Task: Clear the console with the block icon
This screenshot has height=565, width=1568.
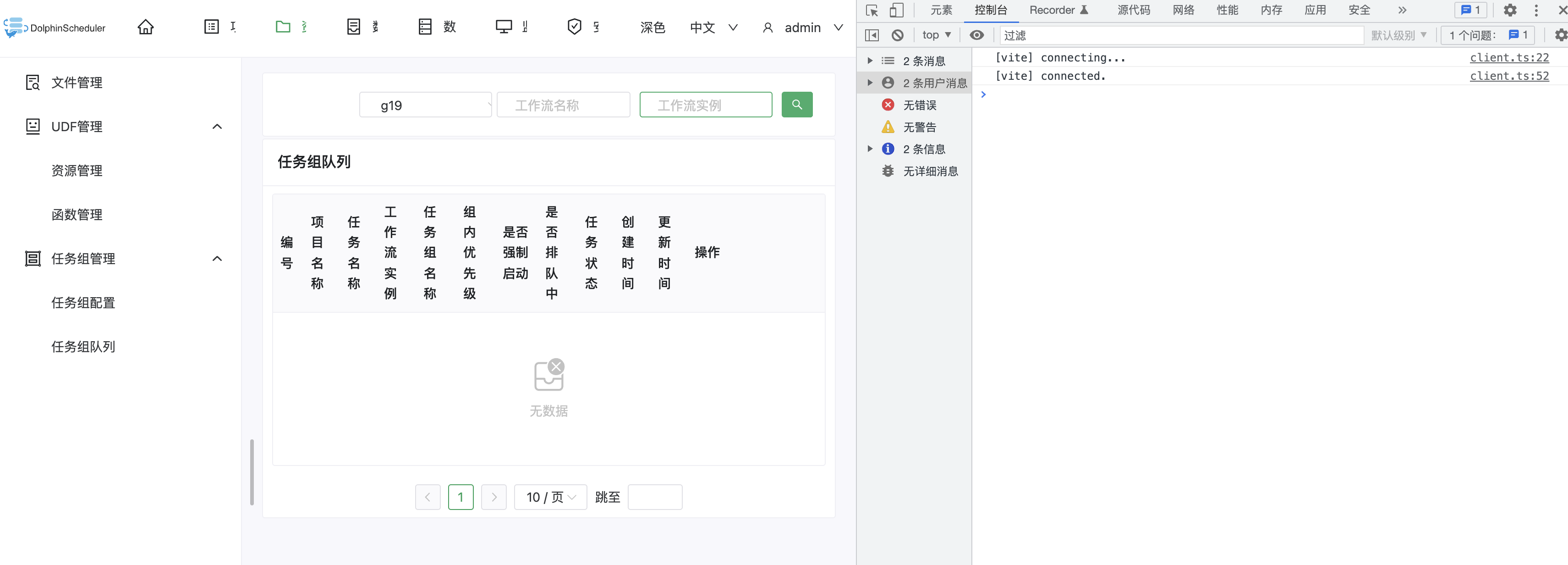Action: 897,35
